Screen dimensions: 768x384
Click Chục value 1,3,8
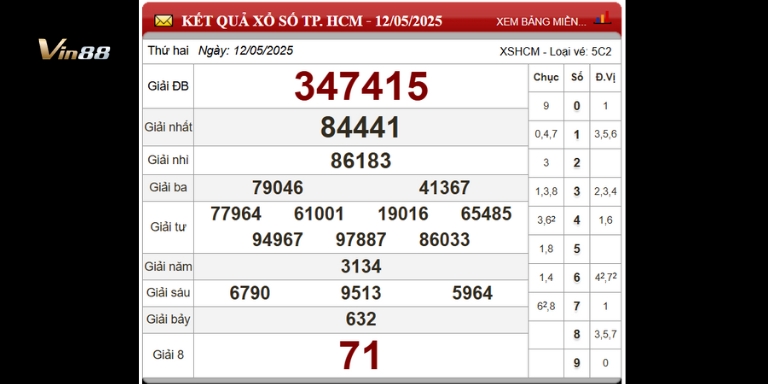tap(546, 192)
